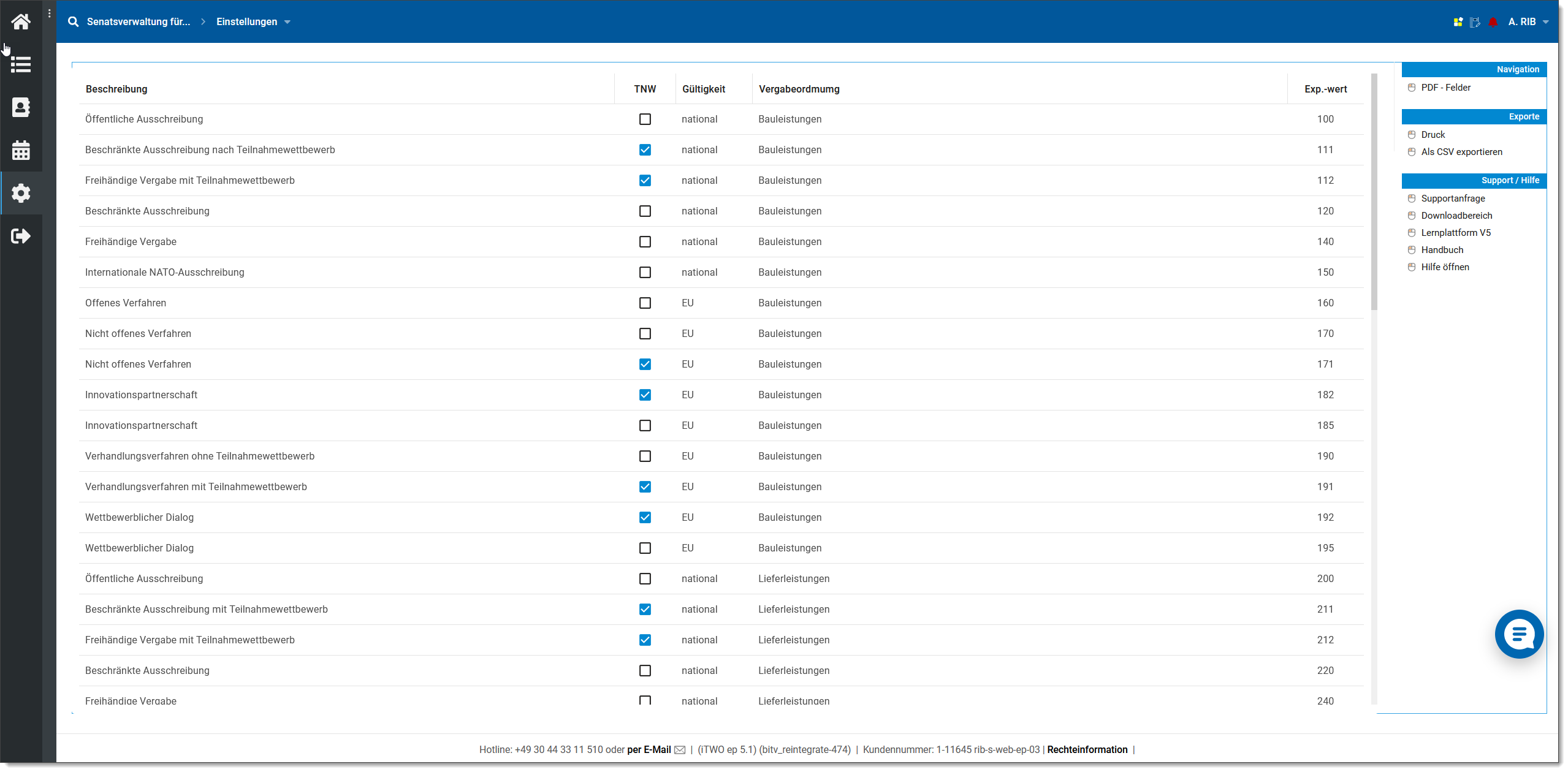The width and height of the screenshot is (1568, 772).
Task: Uncheck TNW for row 111
Action: pyautogui.click(x=645, y=150)
